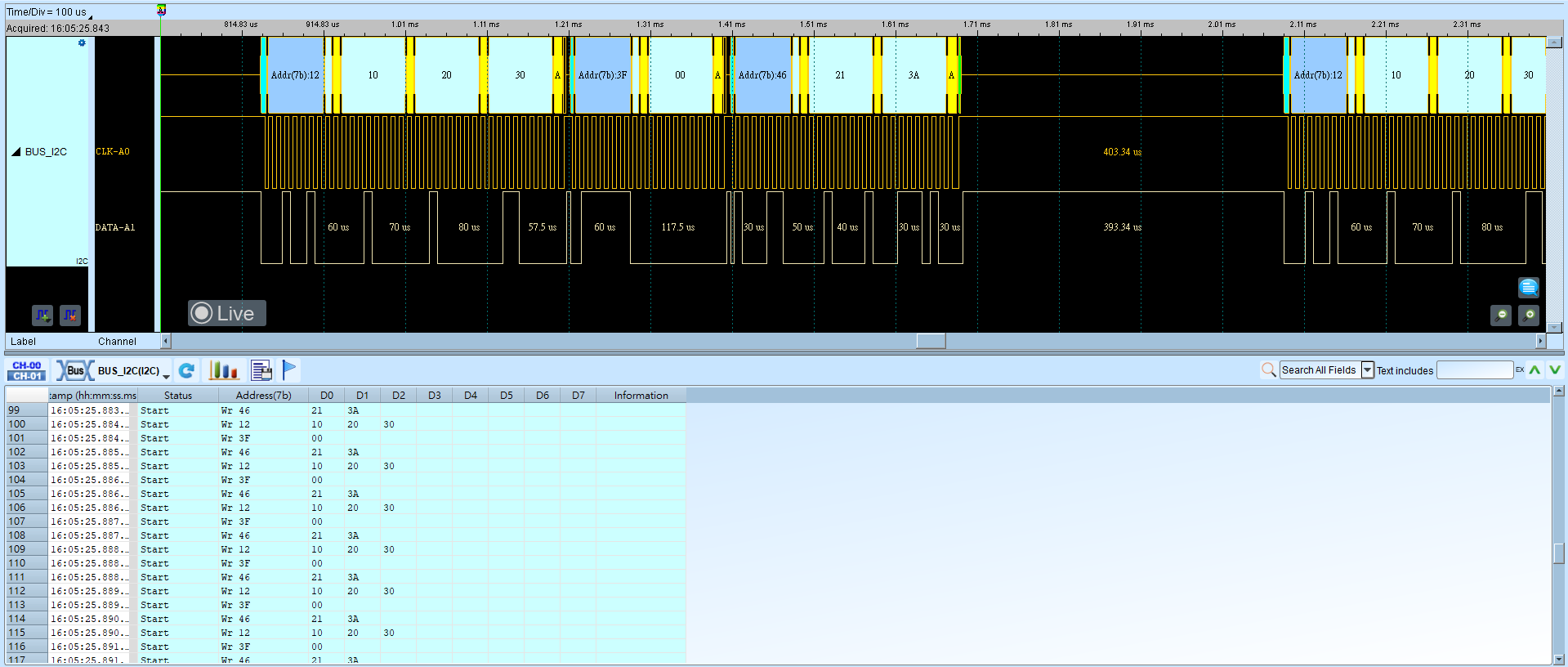Viewport: 1568px width, 667px height.
Task: Jump to previous search result
Action: 1535,370
